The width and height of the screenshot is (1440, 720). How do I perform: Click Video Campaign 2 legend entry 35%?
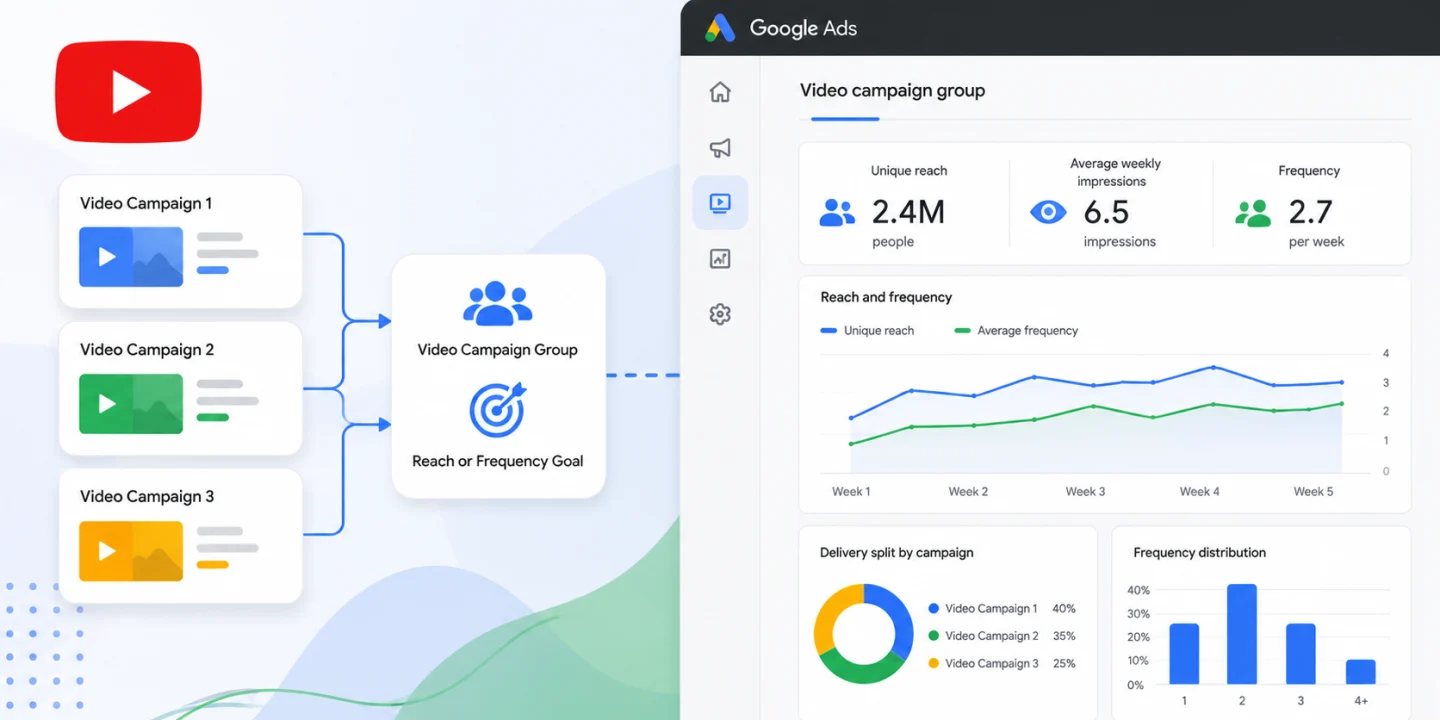point(1002,636)
